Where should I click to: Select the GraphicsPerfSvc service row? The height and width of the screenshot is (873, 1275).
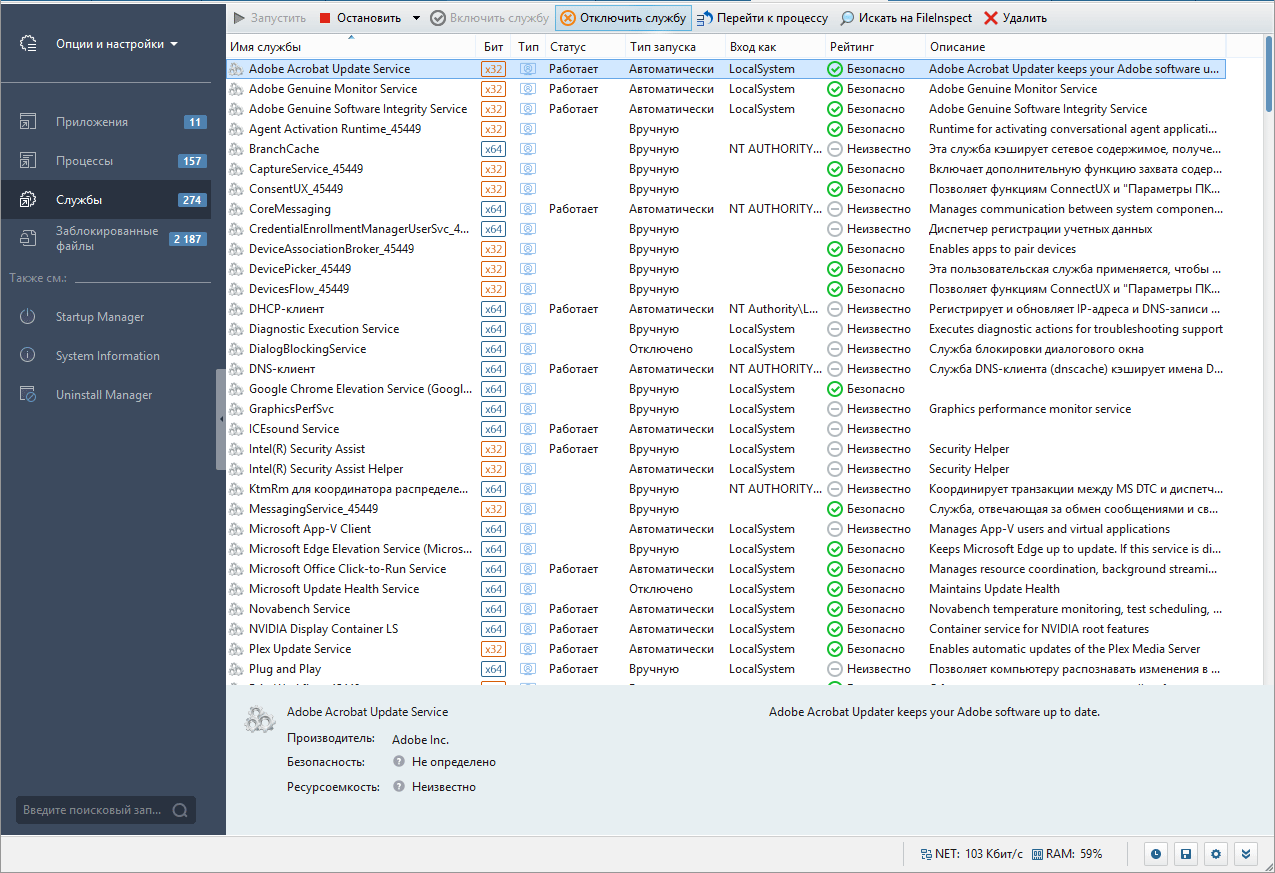click(x=725, y=409)
